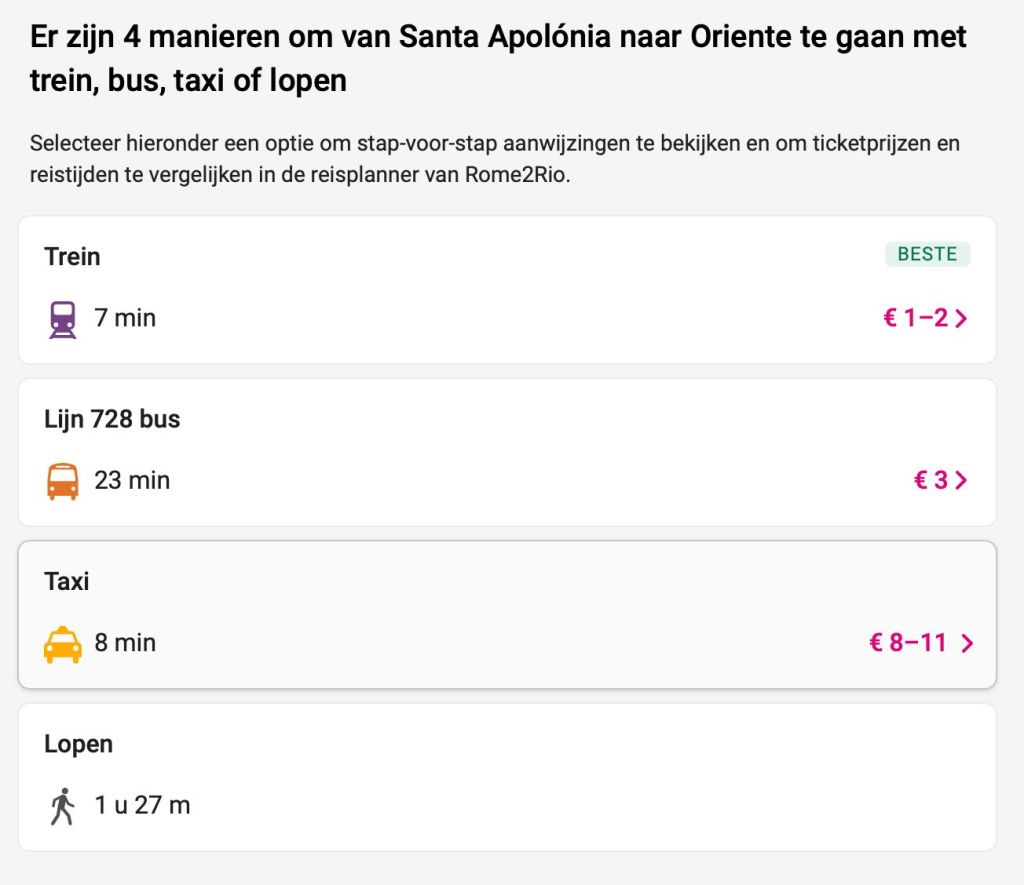Click the € 3 bus price
The image size is (1024, 885).
coord(930,481)
